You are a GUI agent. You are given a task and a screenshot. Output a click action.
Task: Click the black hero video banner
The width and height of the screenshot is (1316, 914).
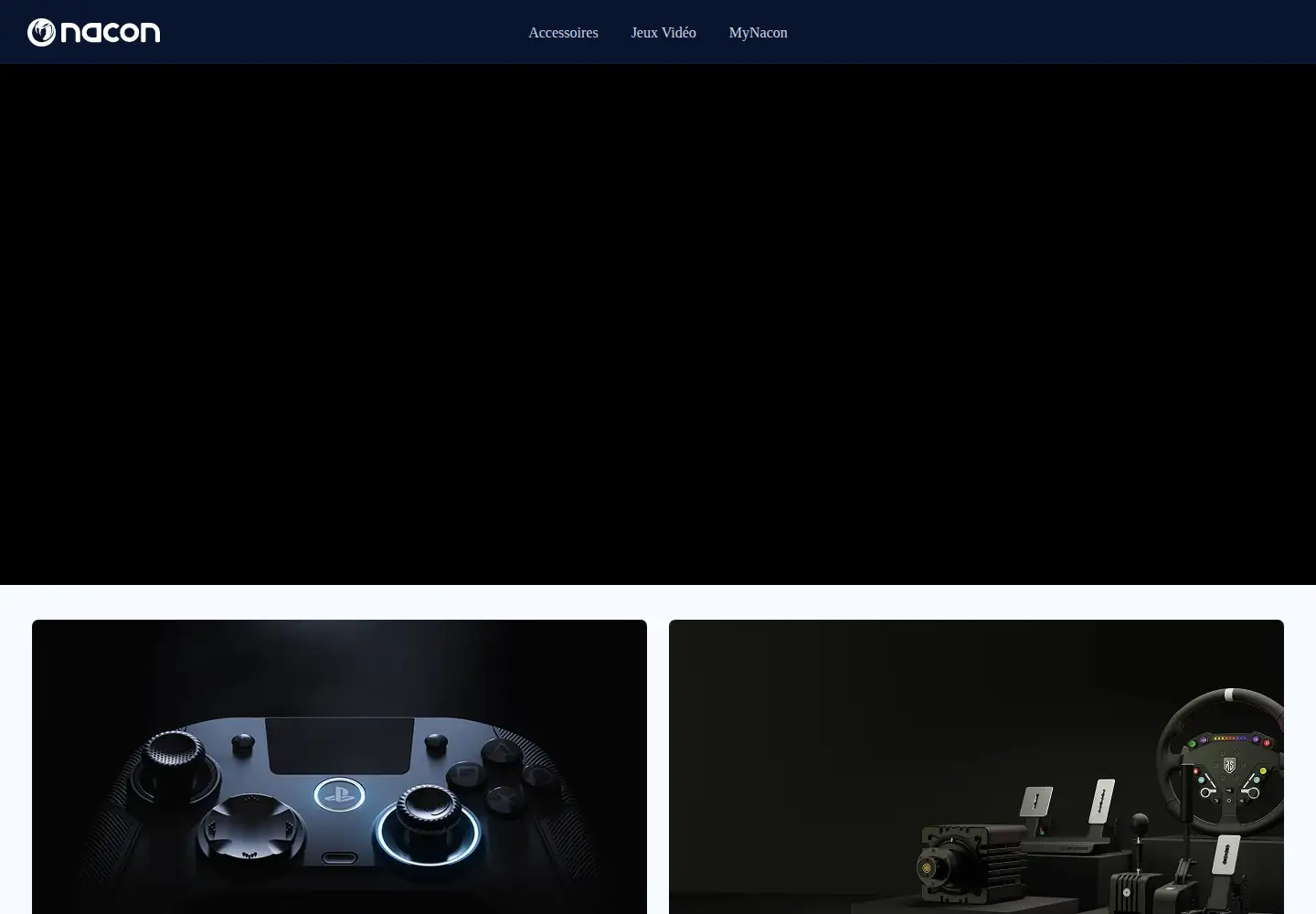pyautogui.click(x=658, y=324)
